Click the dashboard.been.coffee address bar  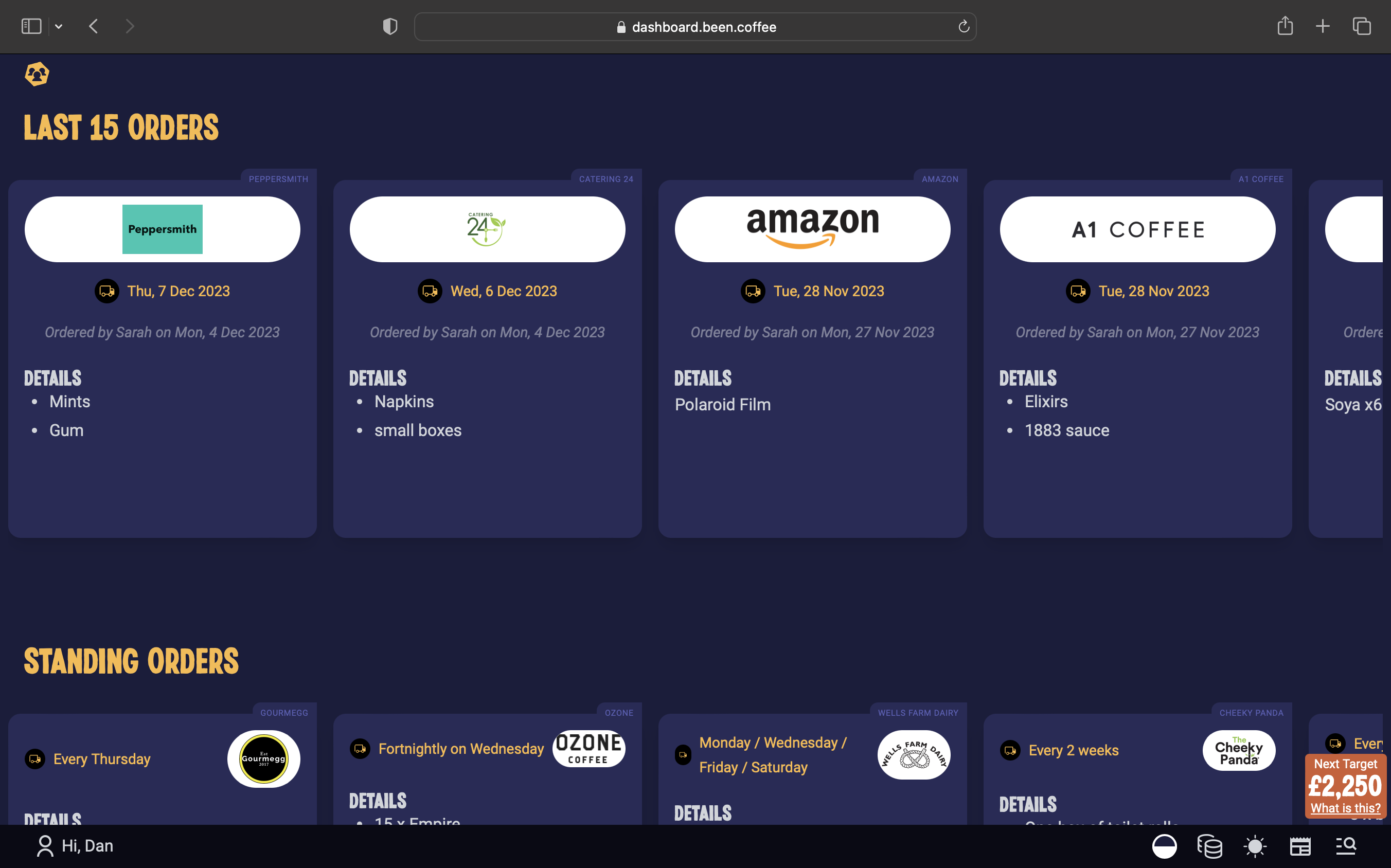pos(695,27)
